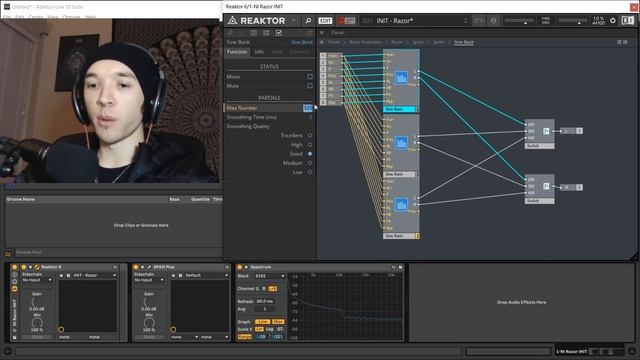This screenshot has width=640, height=360.
Task: Open the Reaktor 6 plug-in window wrench icon
Action: 37,267
